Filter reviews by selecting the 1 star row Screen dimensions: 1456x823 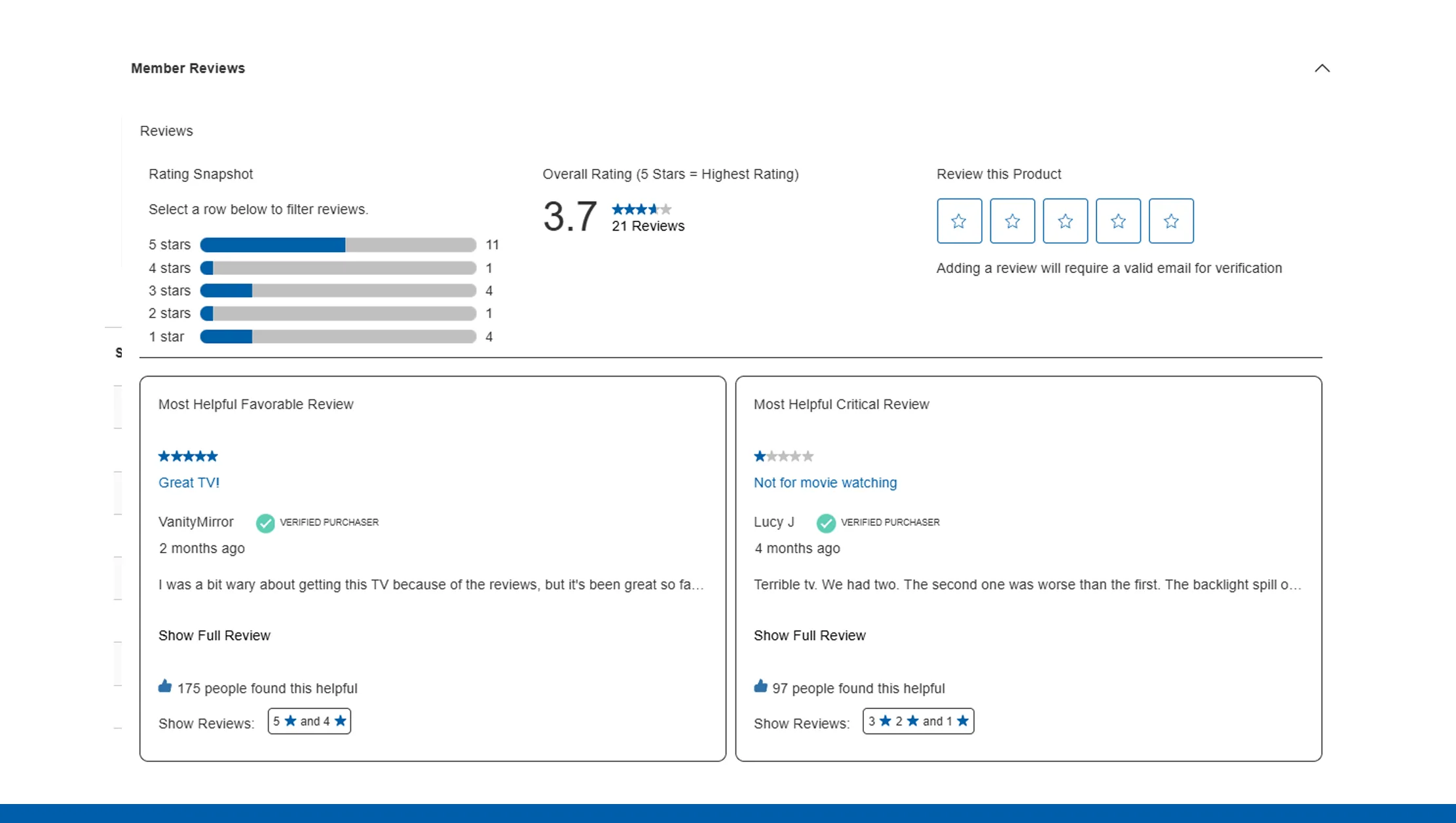point(337,336)
